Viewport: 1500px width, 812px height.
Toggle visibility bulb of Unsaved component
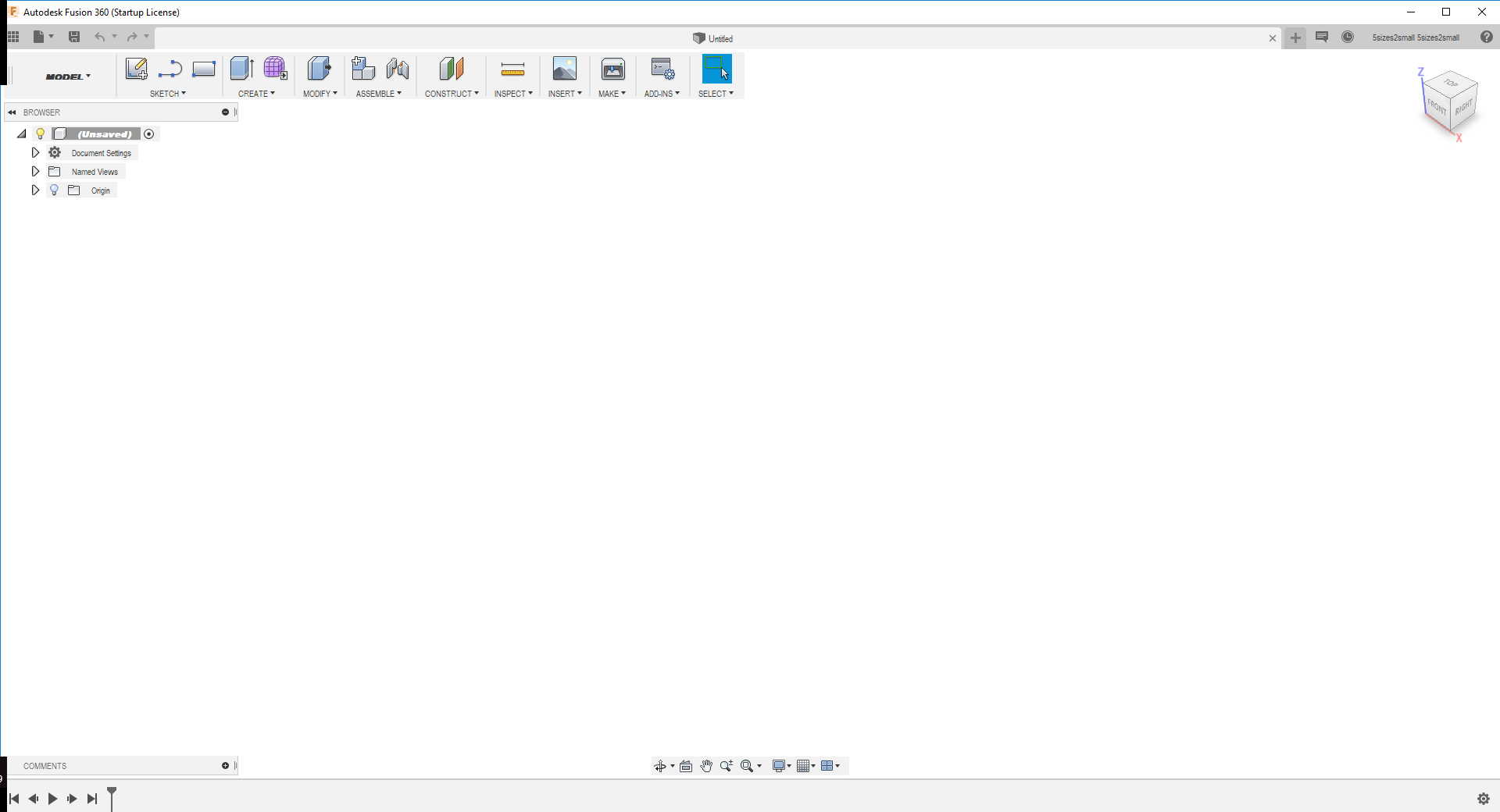click(41, 134)
